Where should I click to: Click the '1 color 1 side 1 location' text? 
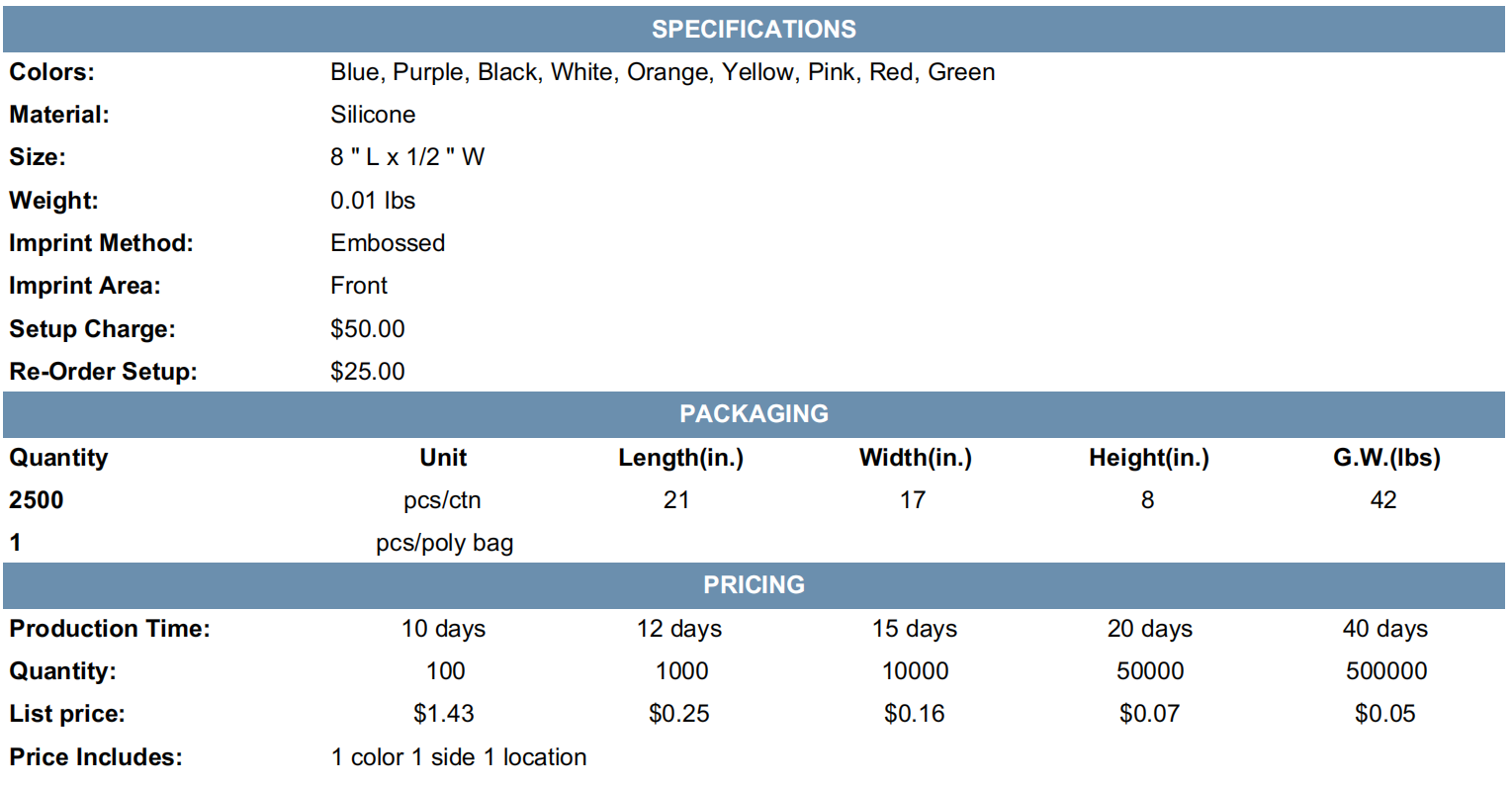pyautogui.click(x=459, y=757)
